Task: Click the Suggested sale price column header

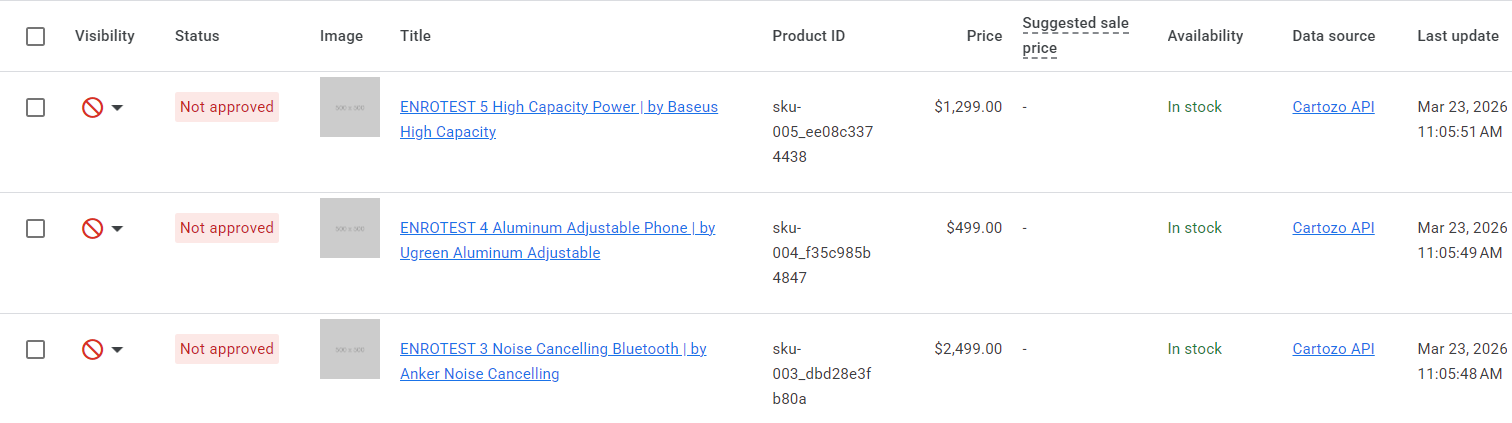Action: (1075, 36)
